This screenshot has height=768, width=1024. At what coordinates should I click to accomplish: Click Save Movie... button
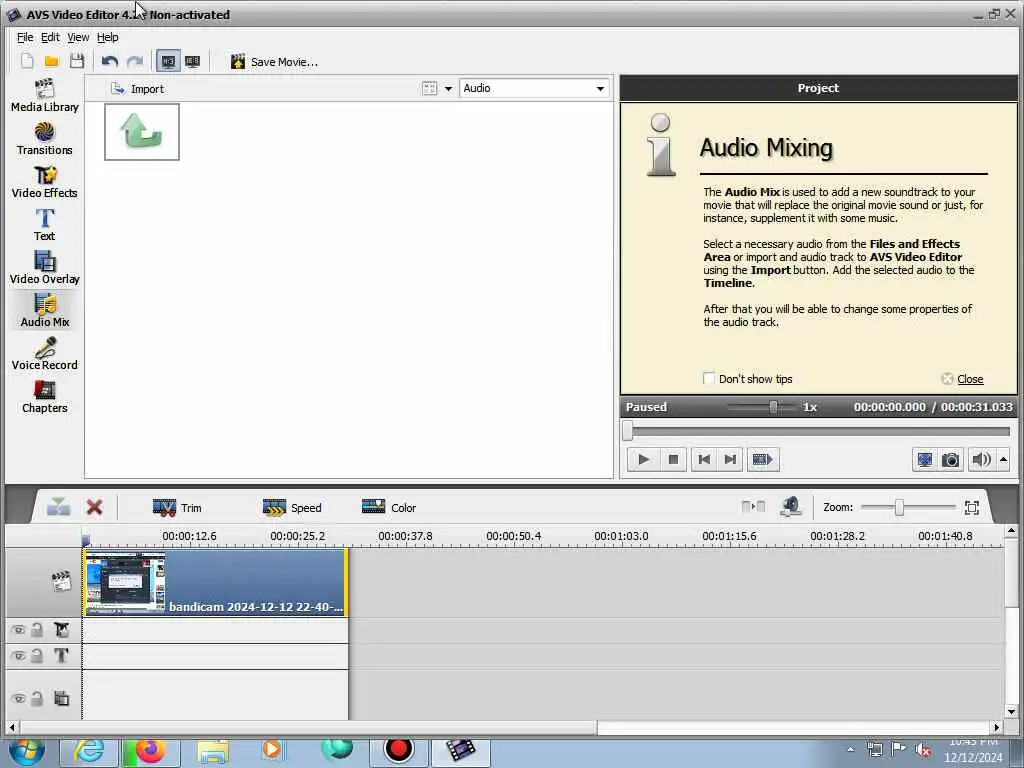coord(274,61)
